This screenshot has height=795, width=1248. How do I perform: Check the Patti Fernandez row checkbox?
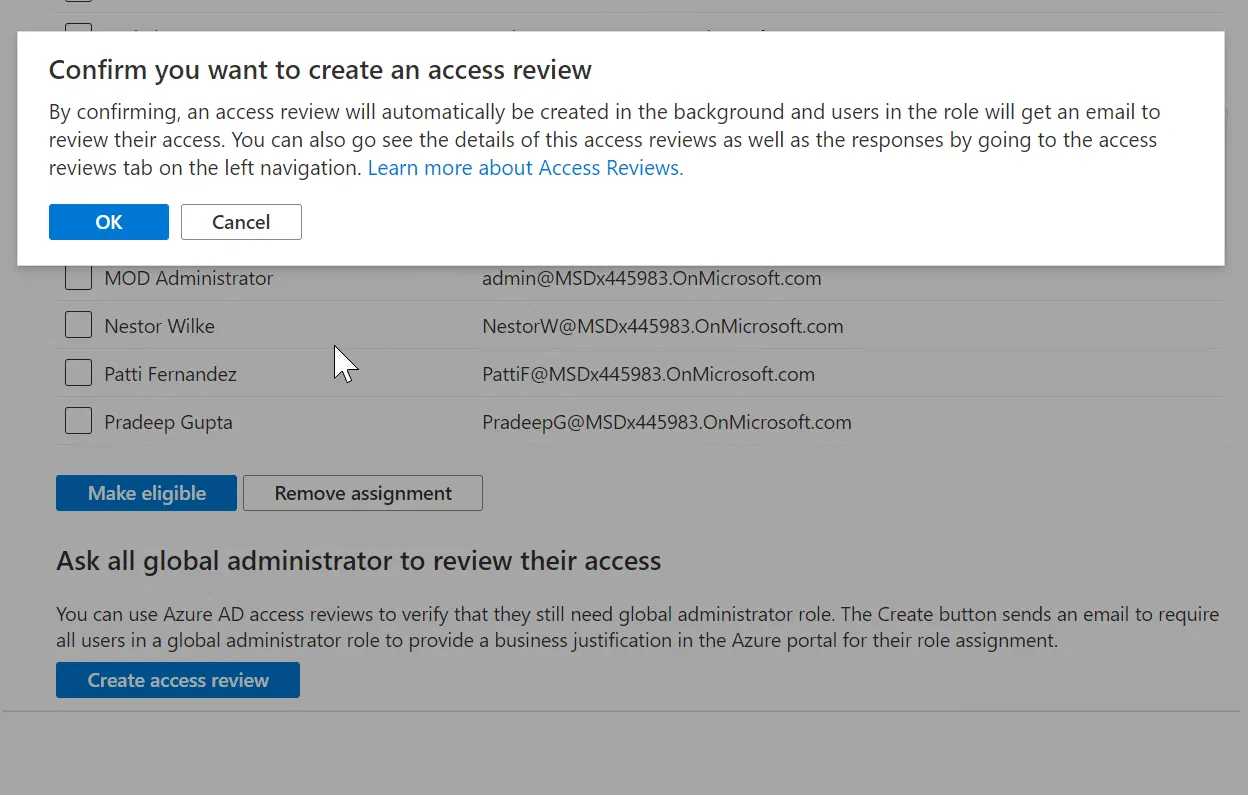78,374
